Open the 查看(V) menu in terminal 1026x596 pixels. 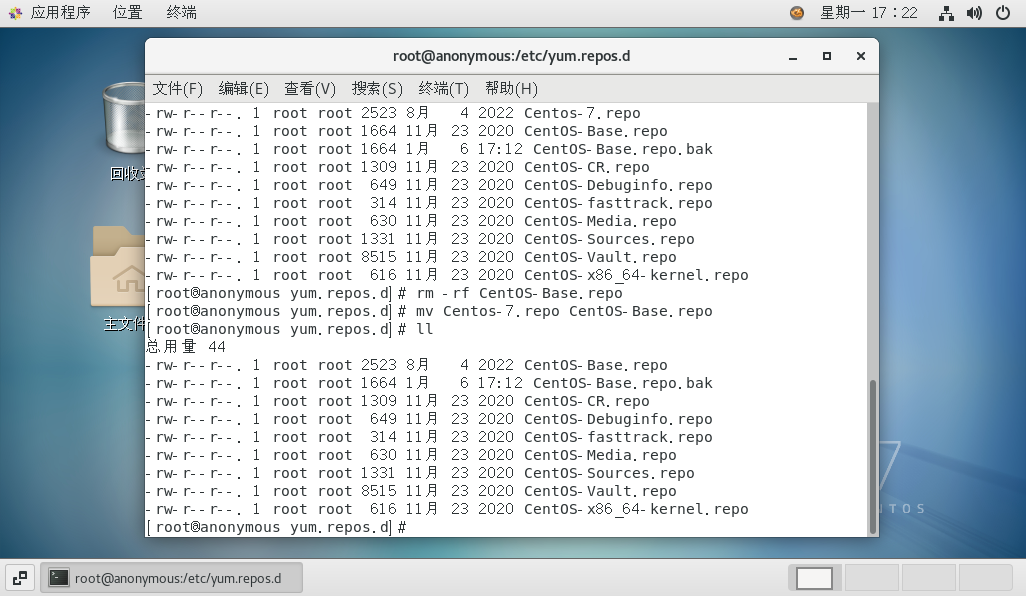[310, 88]
